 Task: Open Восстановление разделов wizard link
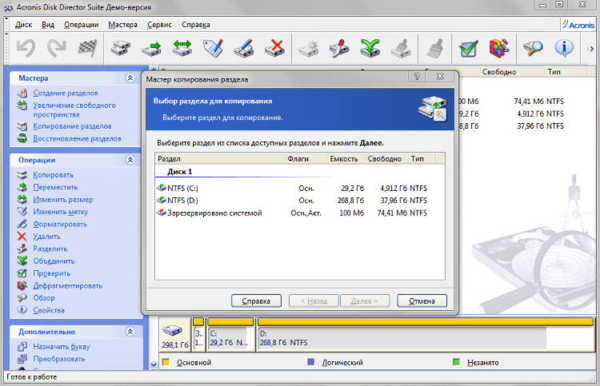pos(77,138)
